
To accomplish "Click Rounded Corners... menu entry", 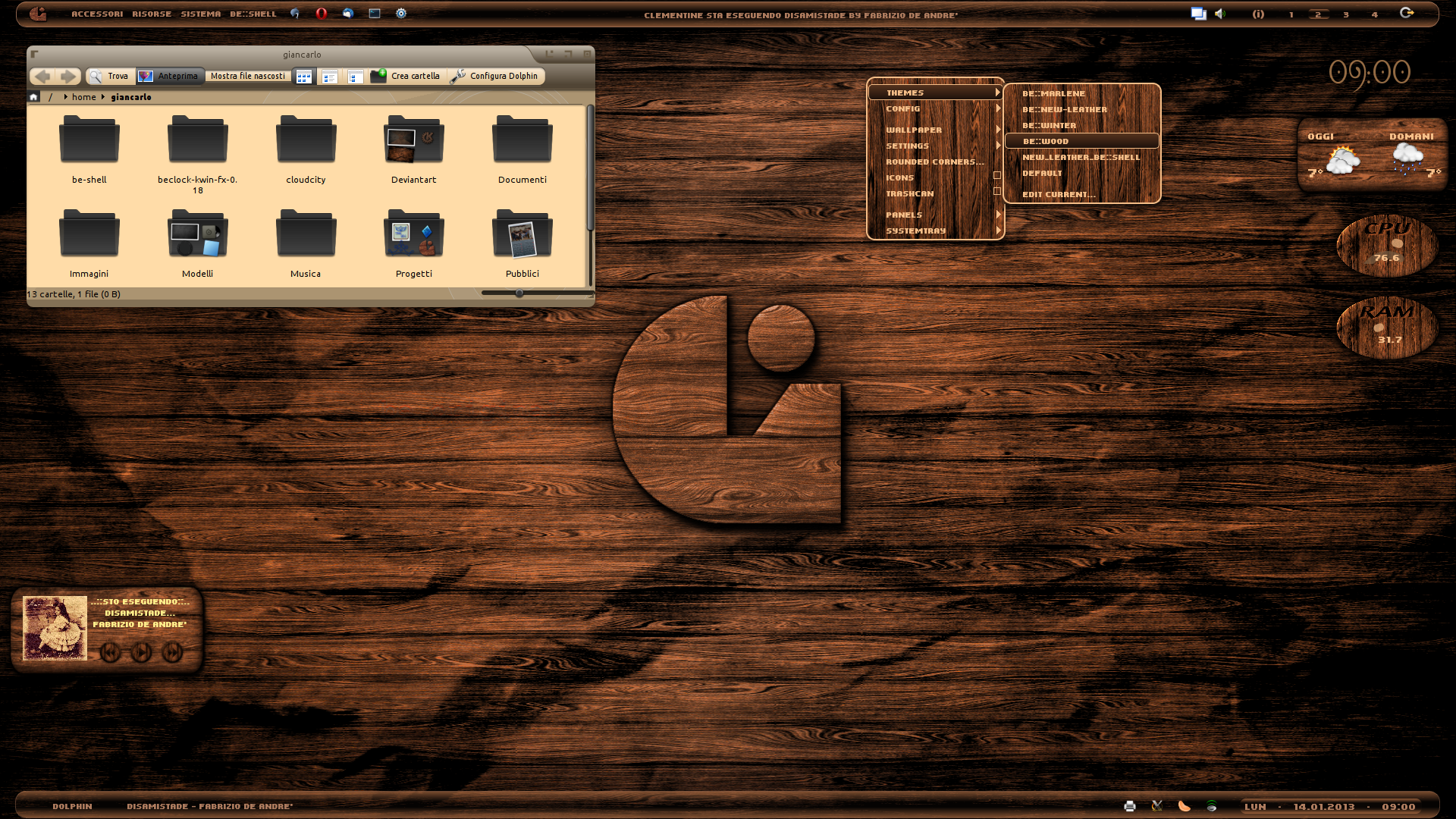I will pos(936,162).
